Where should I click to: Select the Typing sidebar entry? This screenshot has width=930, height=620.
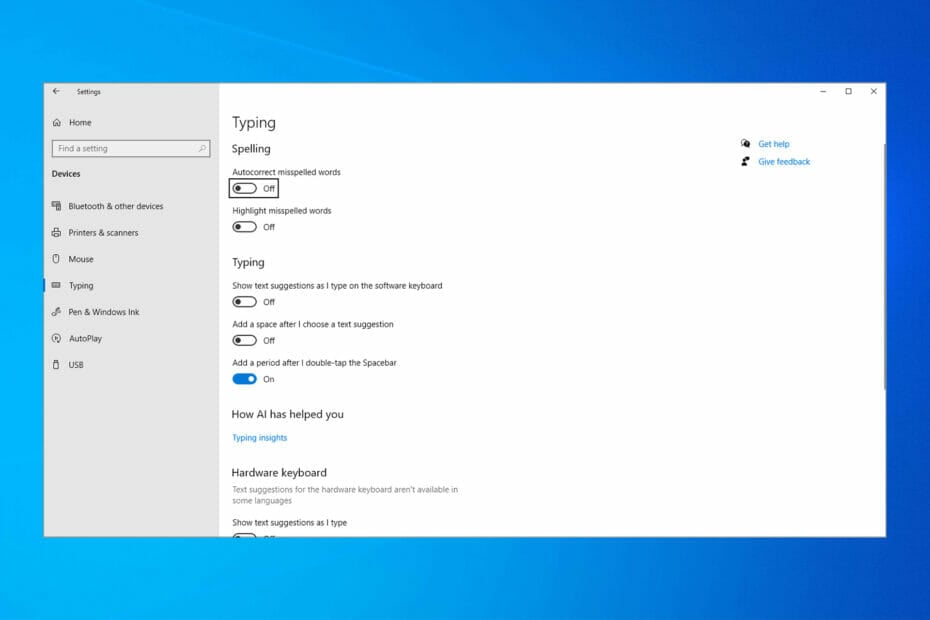84,285
